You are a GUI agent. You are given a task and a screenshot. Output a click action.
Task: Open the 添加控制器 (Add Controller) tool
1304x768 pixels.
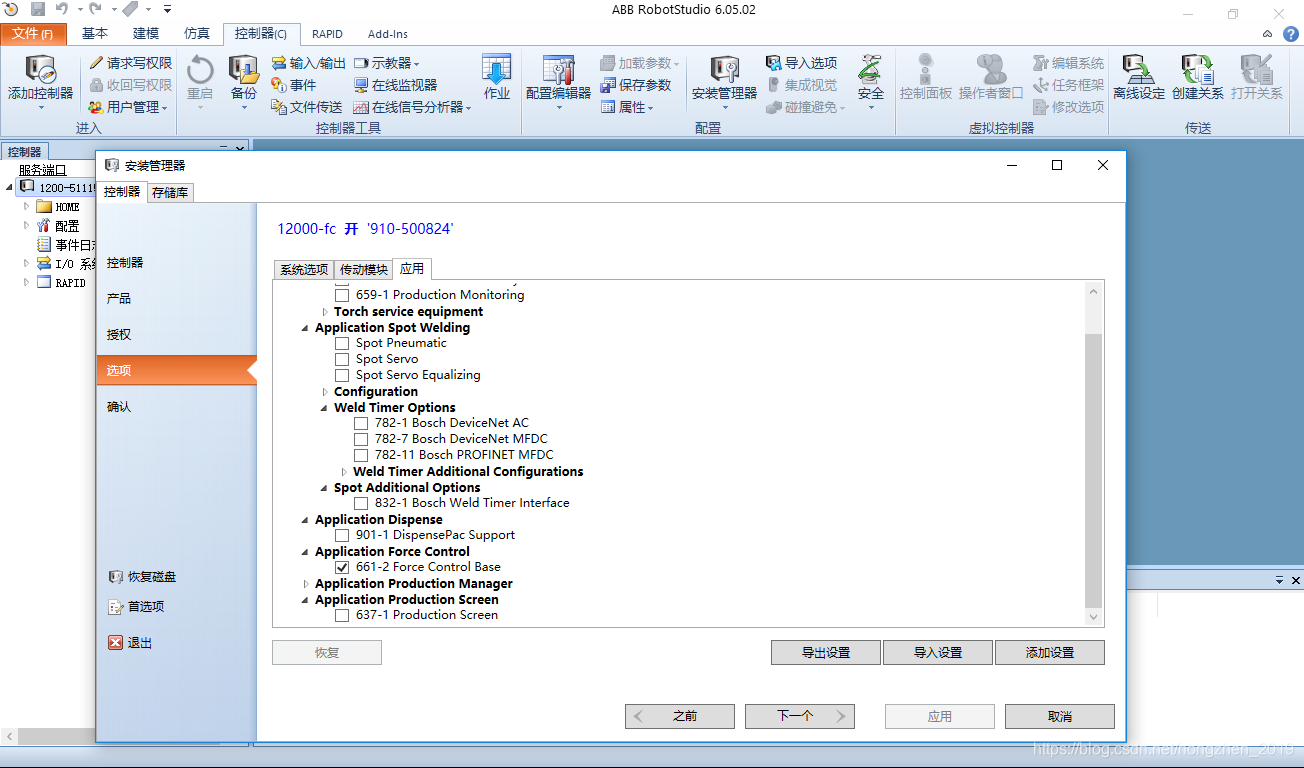click(40, 80)
